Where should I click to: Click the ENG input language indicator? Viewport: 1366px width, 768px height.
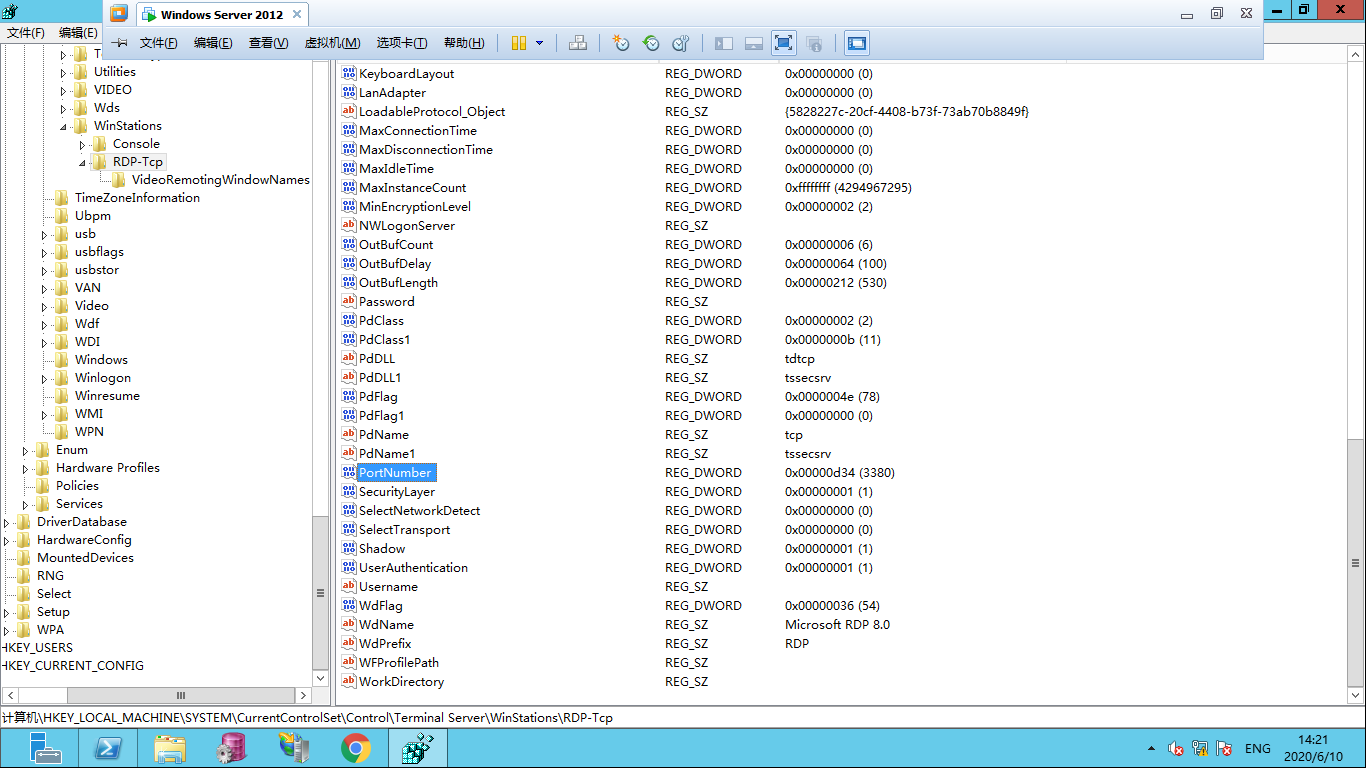point(1258,748)
